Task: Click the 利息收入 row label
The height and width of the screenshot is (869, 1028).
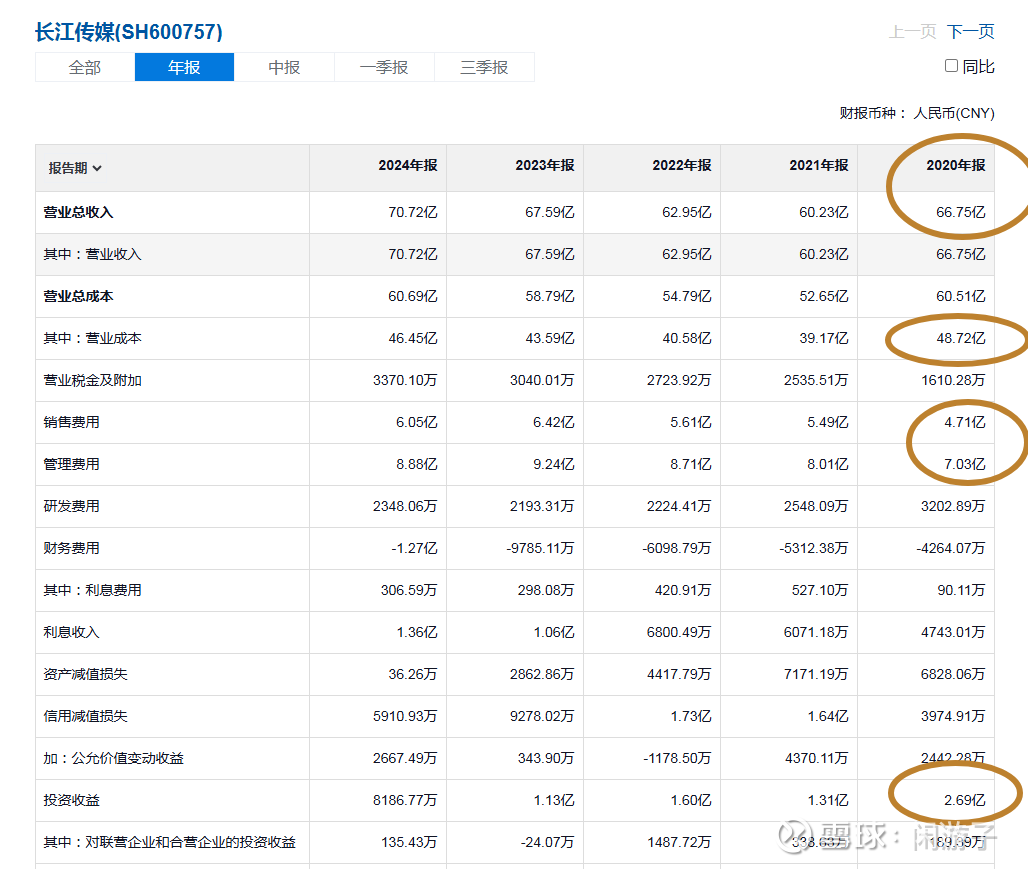Action: [71, 632]
